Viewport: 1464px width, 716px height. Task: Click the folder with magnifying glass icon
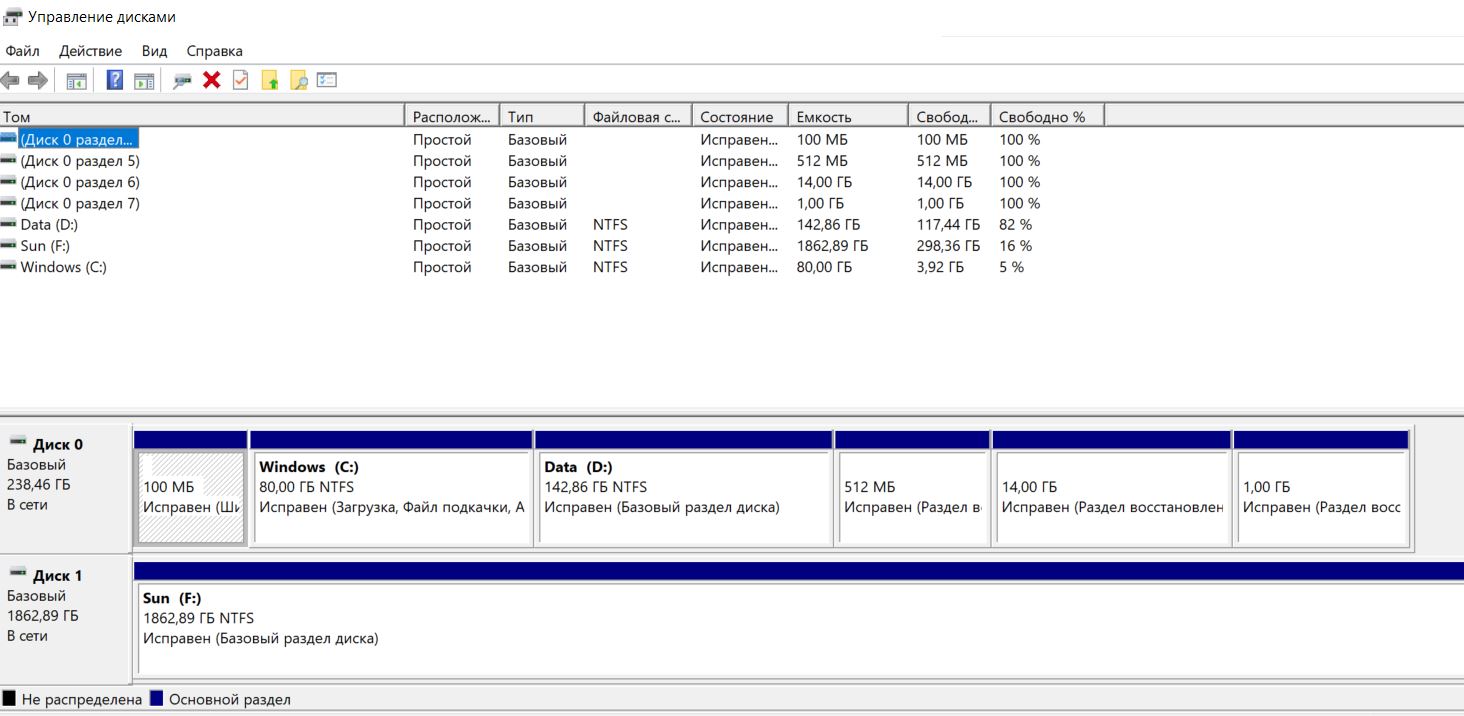coord(298,80)
